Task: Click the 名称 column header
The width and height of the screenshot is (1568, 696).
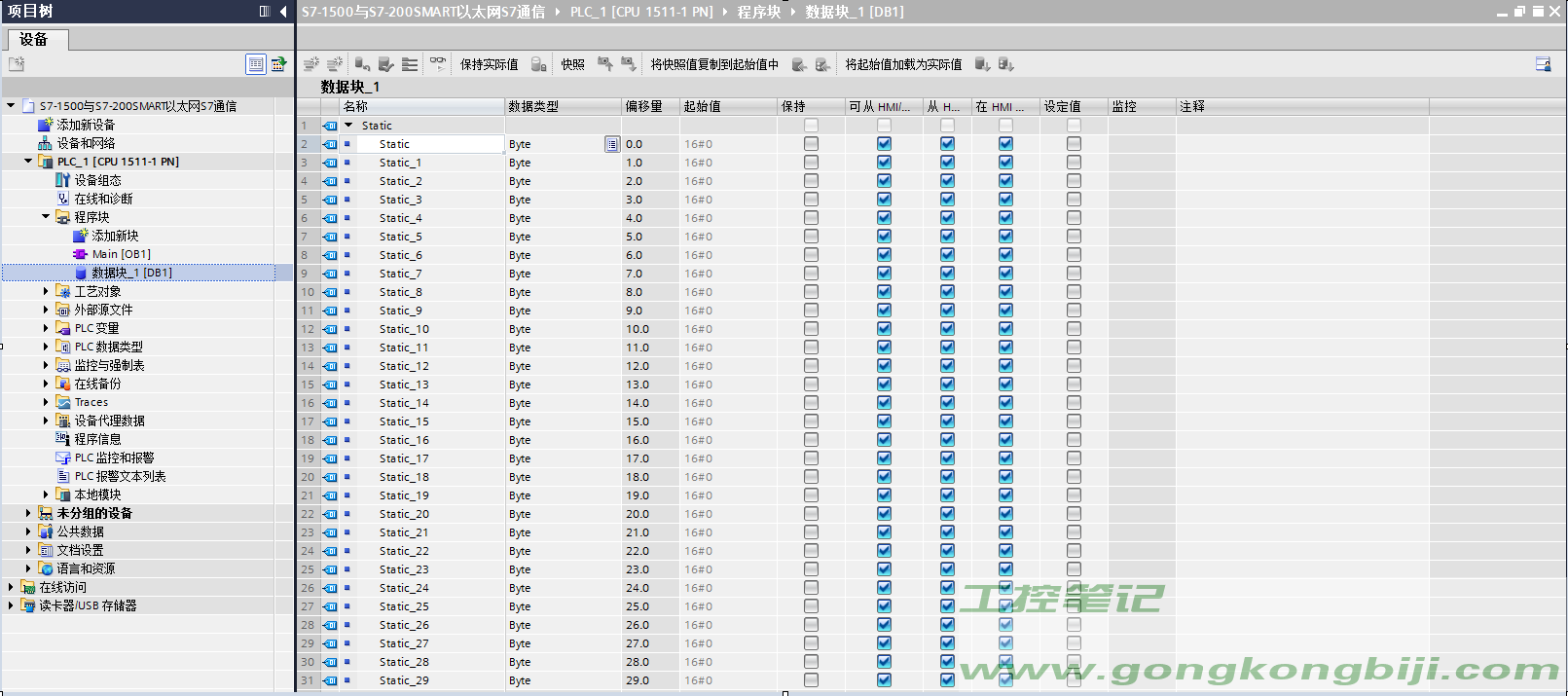Action: (421, 106)
